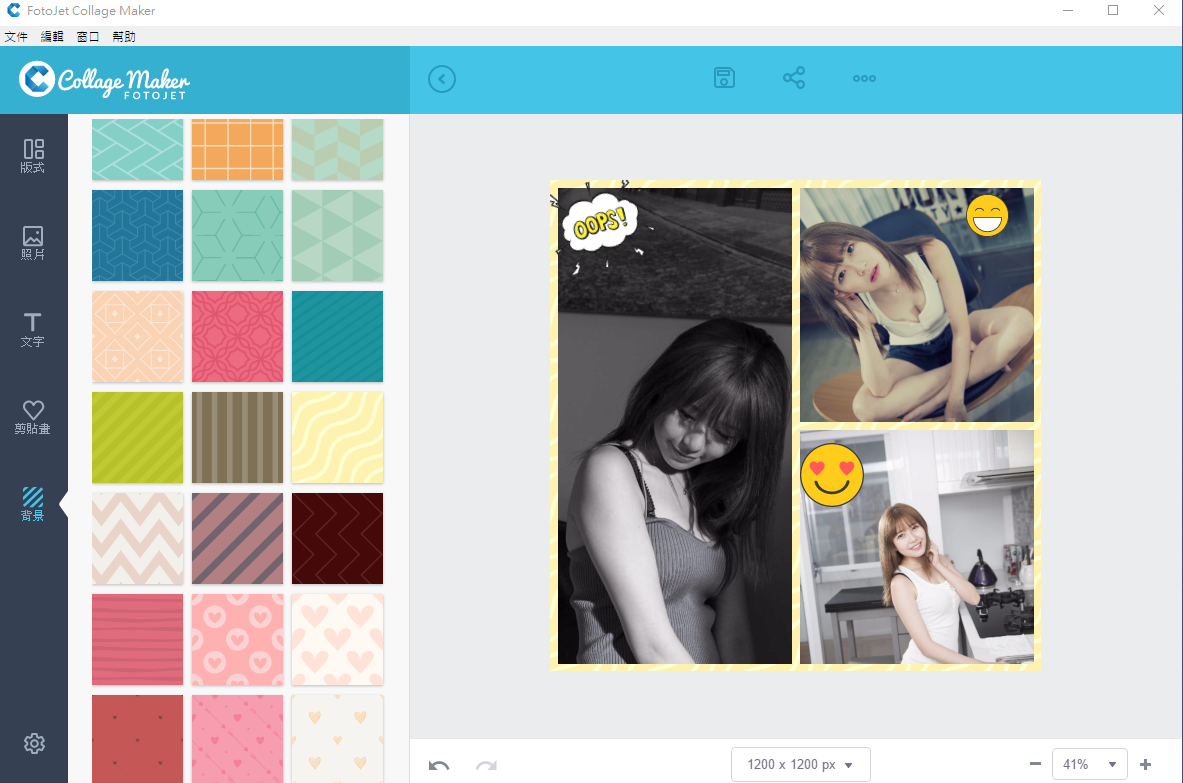Open settings gear in left sidebar
Viewport: 1183px width, 783px height.
tap(34, 743)
